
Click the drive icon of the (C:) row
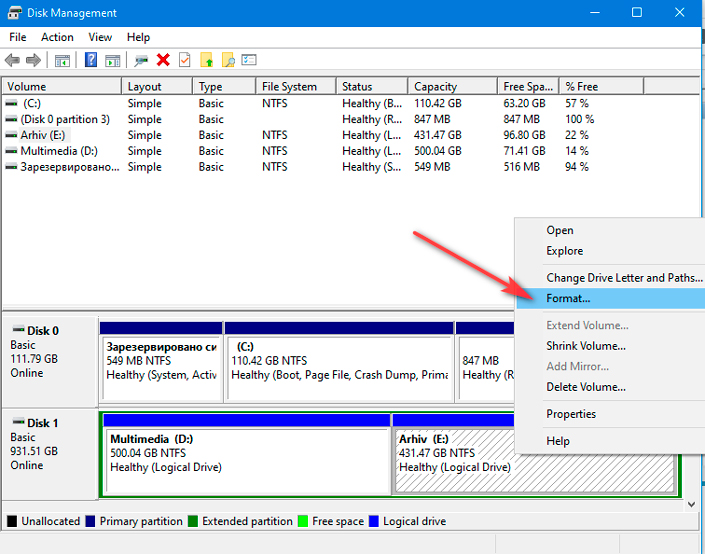point(11,103)
